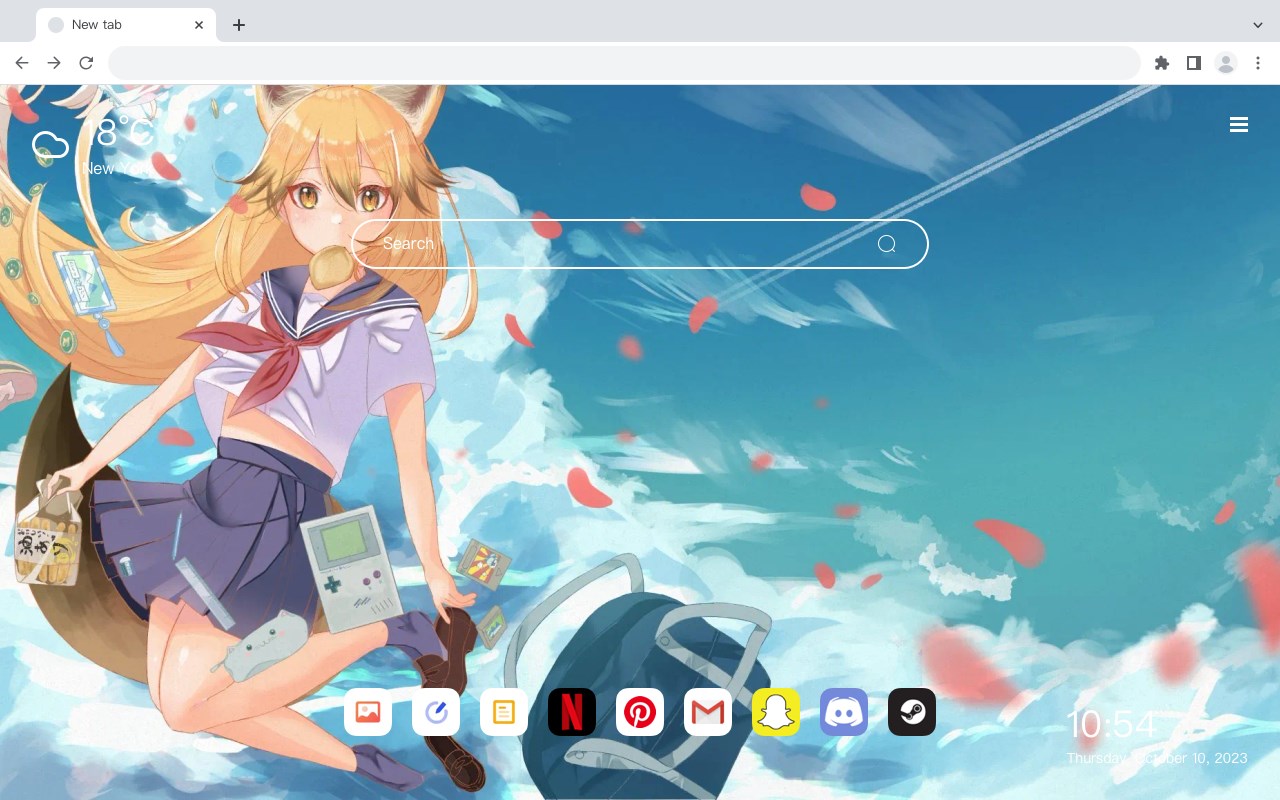1280x800 pixels.
Task: Select the New tab tab
Action: pyautogui.click(x=126, y=25)
